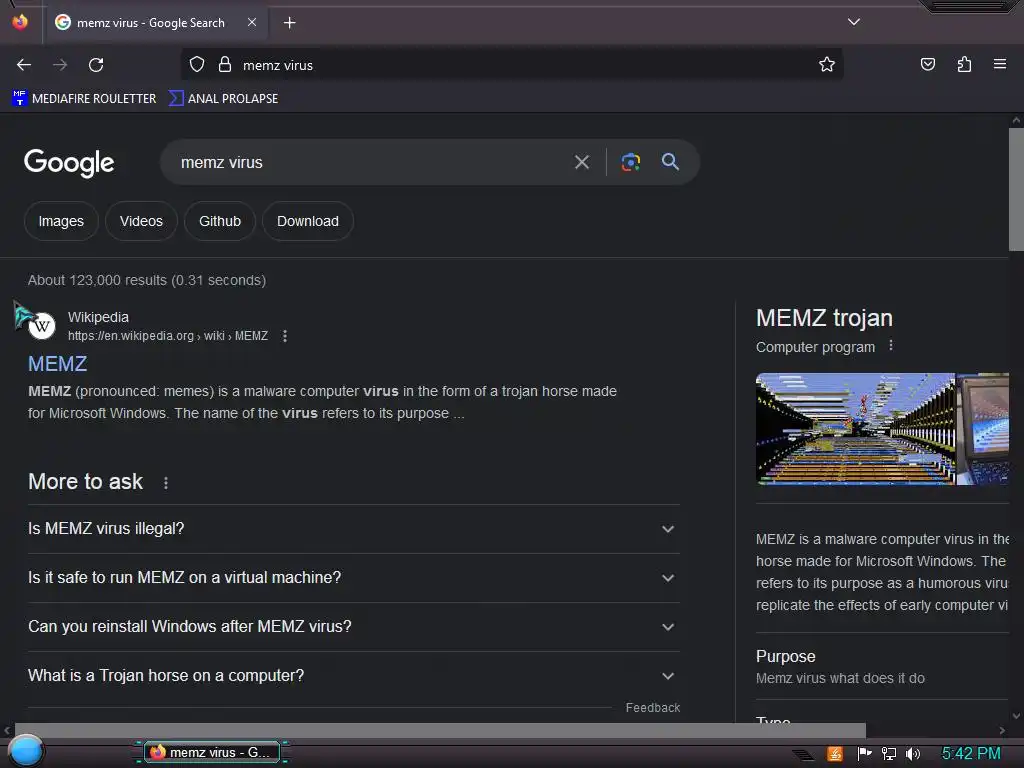This screenshot has width=1024, height=768.
Task: Click the en.wikipedia.org wiki MEMZ URL
Action: (x=168, y=336)
